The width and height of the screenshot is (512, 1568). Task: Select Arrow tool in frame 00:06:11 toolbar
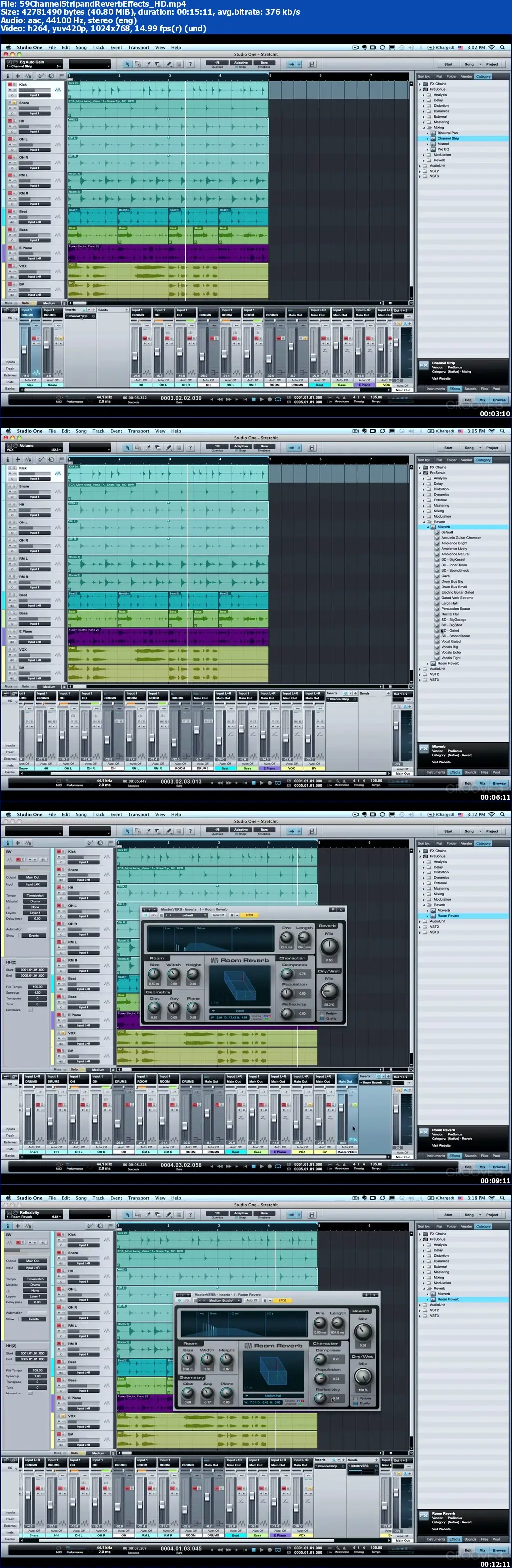[x=127, y=447]
